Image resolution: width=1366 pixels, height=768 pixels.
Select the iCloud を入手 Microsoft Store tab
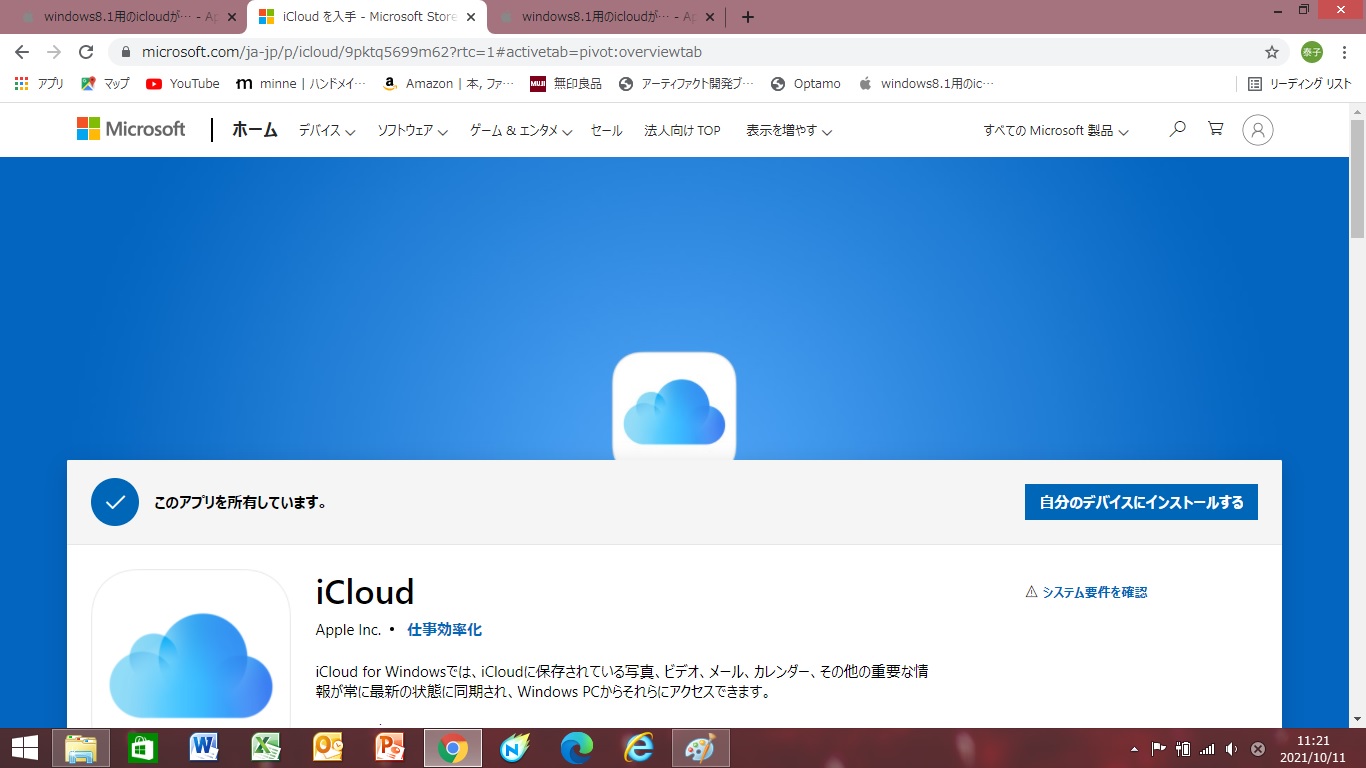[366, 17]
